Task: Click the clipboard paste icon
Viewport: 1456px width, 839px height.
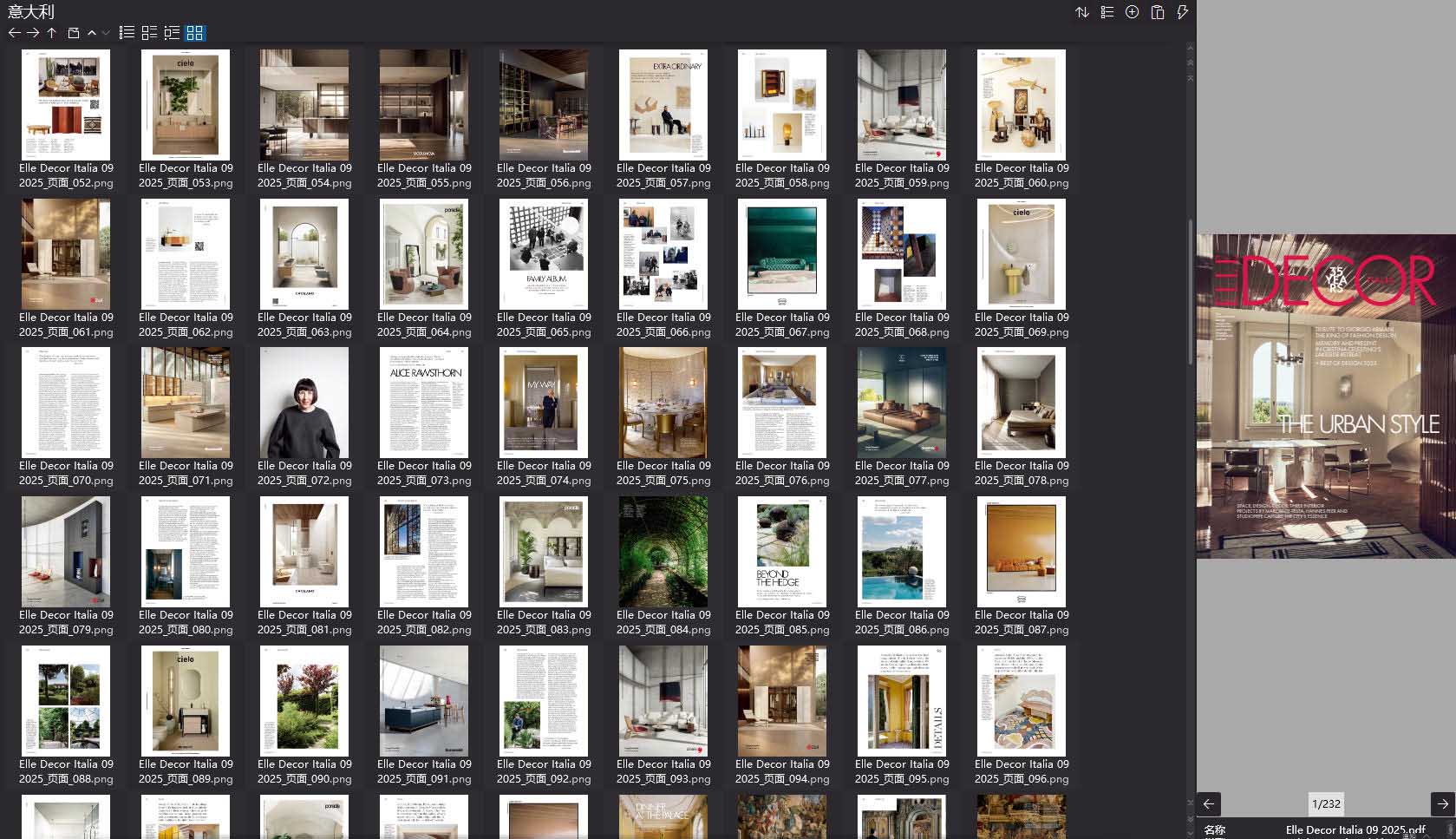Action: 1157,12
